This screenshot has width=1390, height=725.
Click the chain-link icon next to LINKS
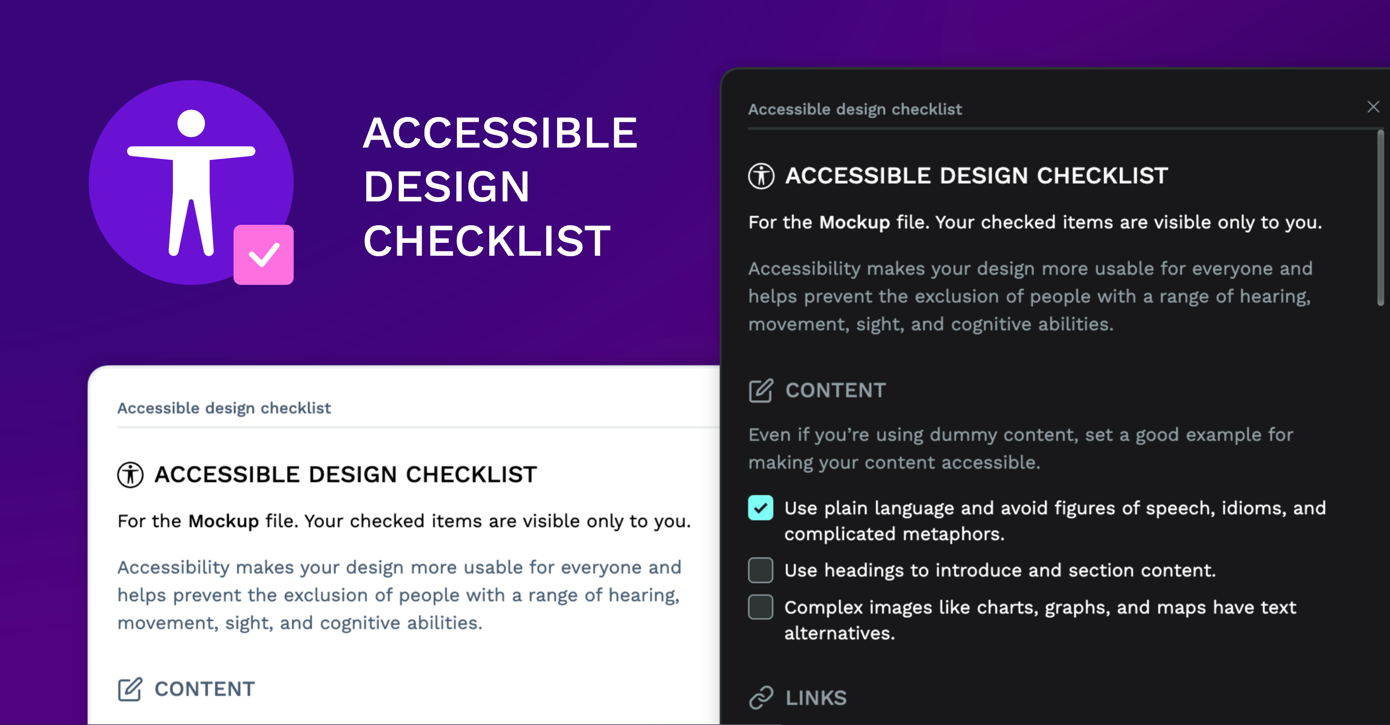[x=761, y=697]
